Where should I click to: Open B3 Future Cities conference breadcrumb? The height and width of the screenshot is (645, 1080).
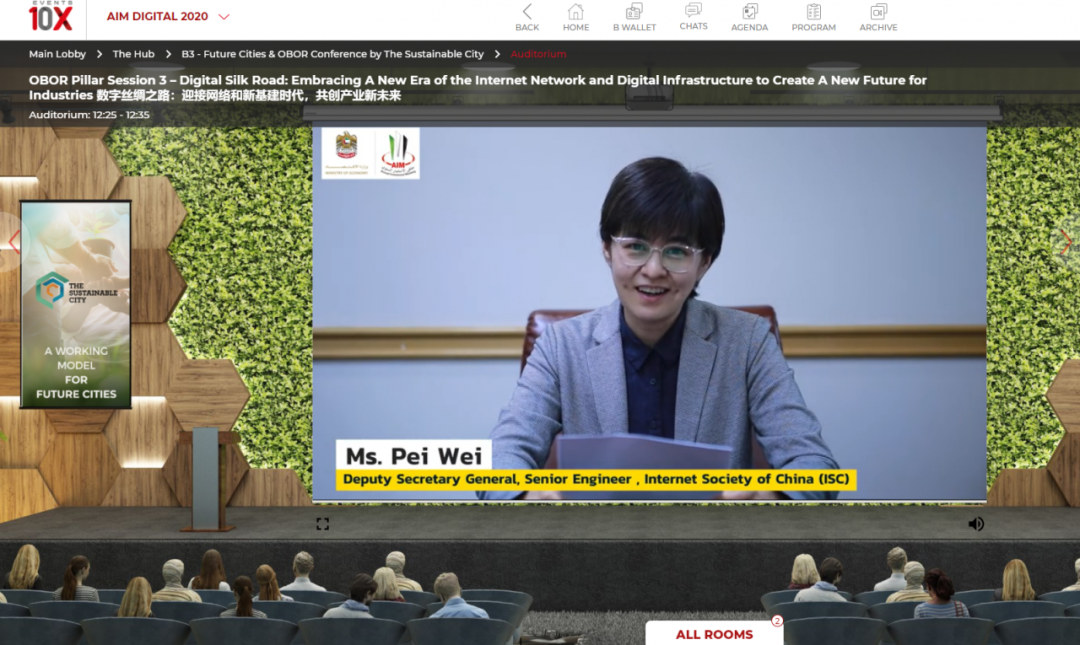(332, 54)
